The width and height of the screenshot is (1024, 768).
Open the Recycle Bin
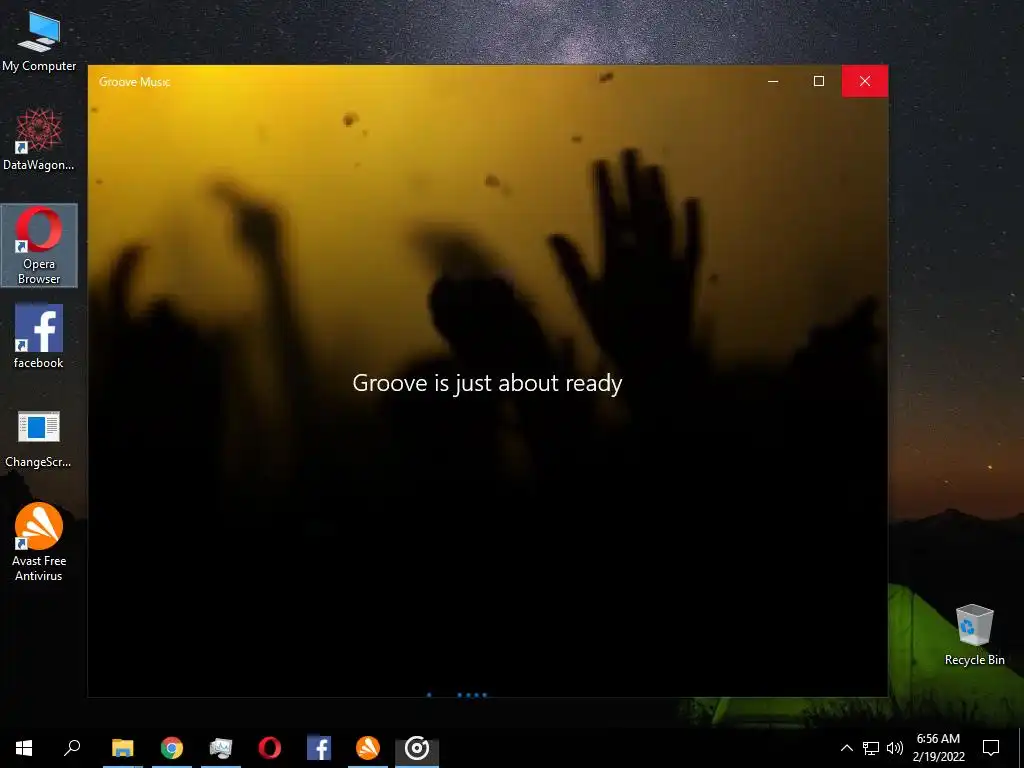click(974, 635)
